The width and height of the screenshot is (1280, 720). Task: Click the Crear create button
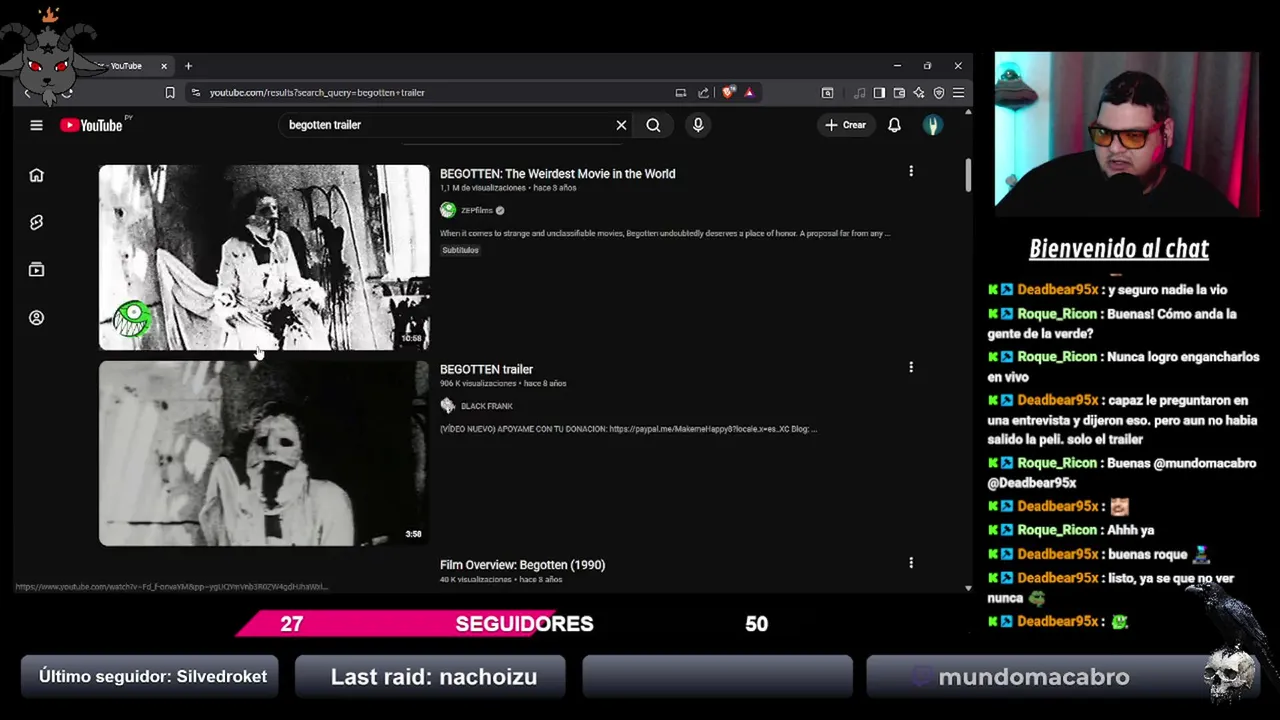[845, 125]
